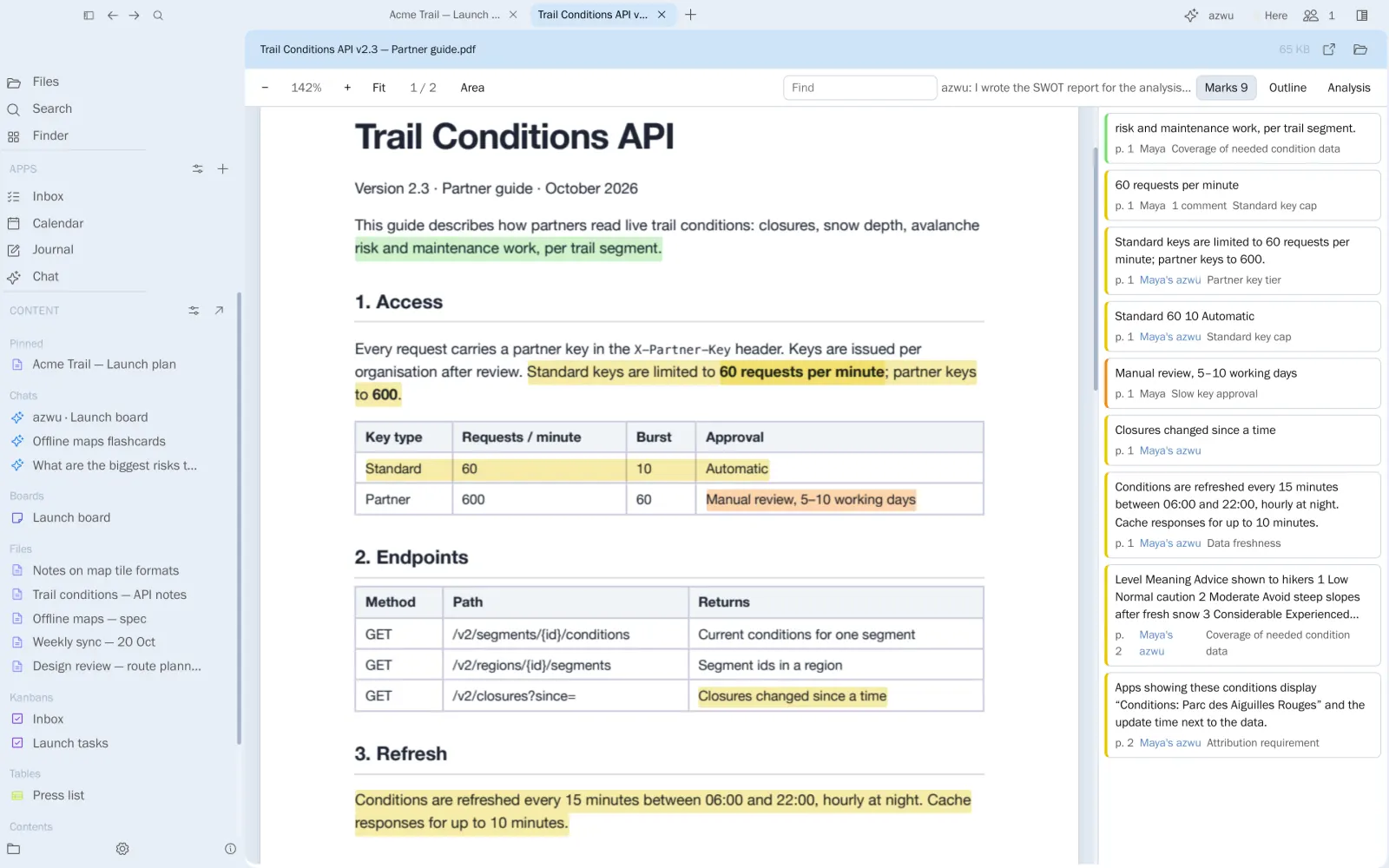
Task: Click the Content section pop-out arrow icon
Action: tap(219, 311)
